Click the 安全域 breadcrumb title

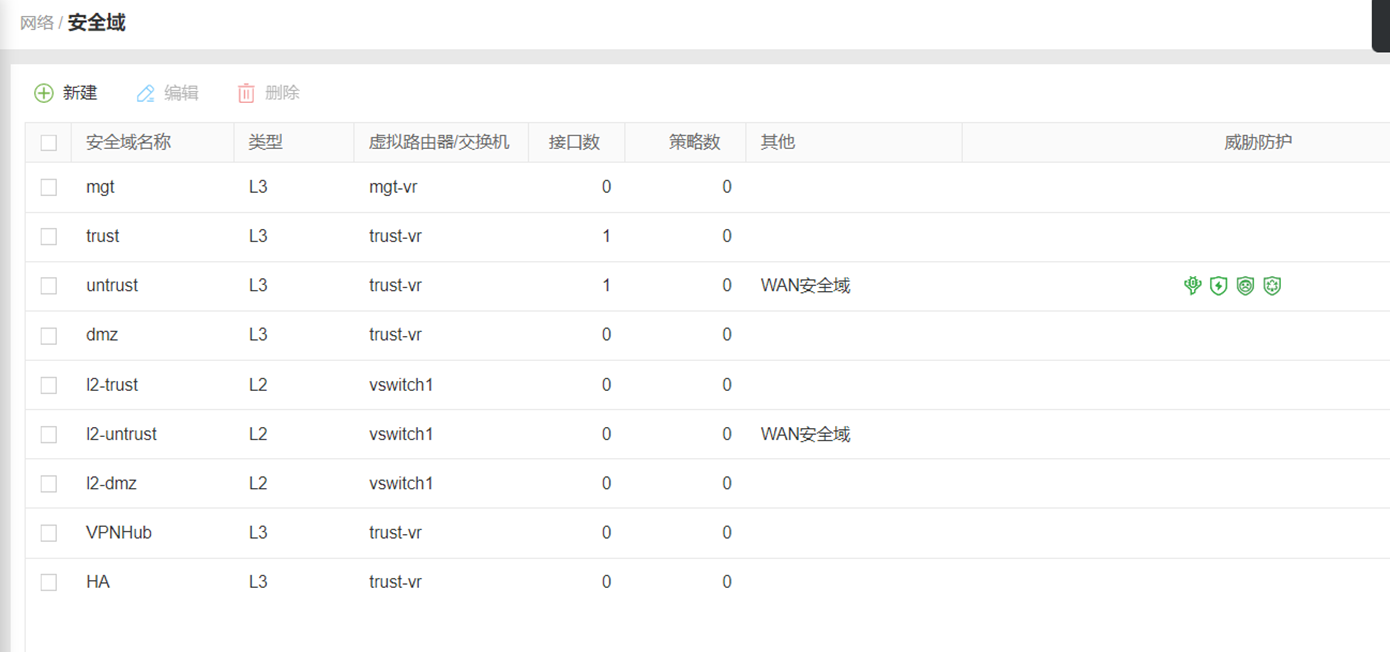click(x=94, y=22)
